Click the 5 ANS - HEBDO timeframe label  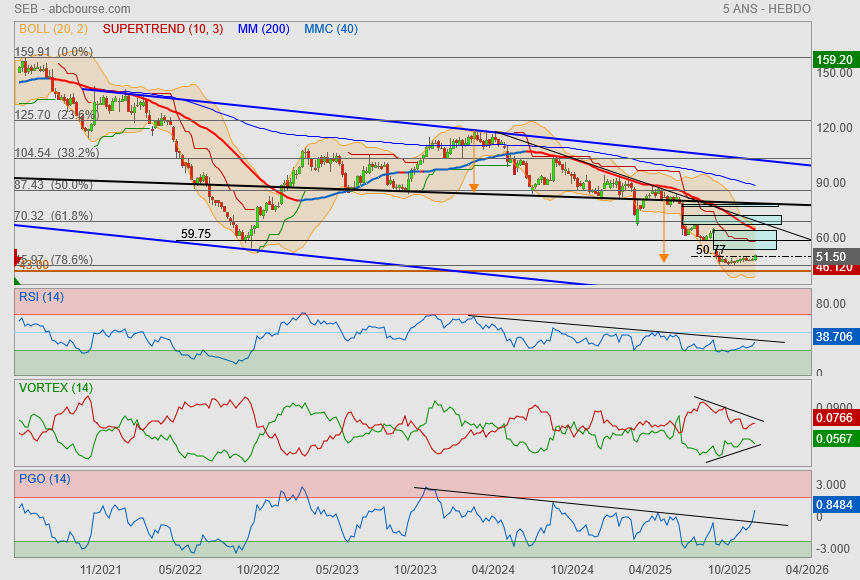766,9
